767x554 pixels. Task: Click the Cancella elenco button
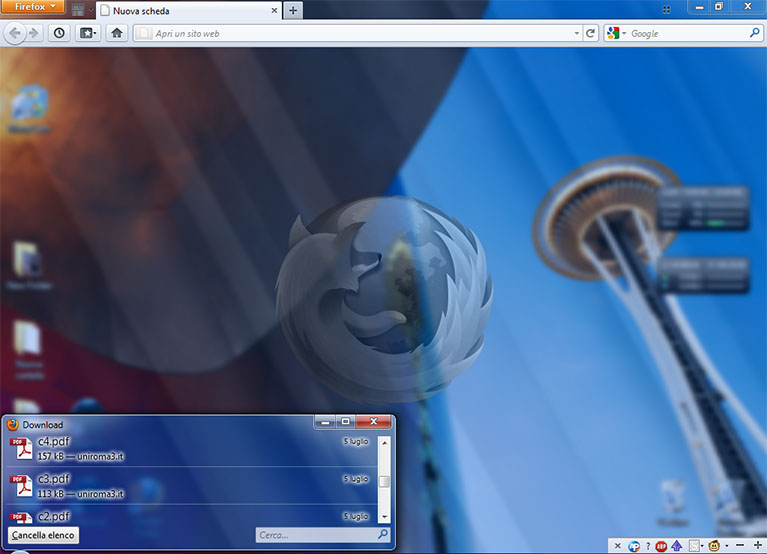(43, 535)
